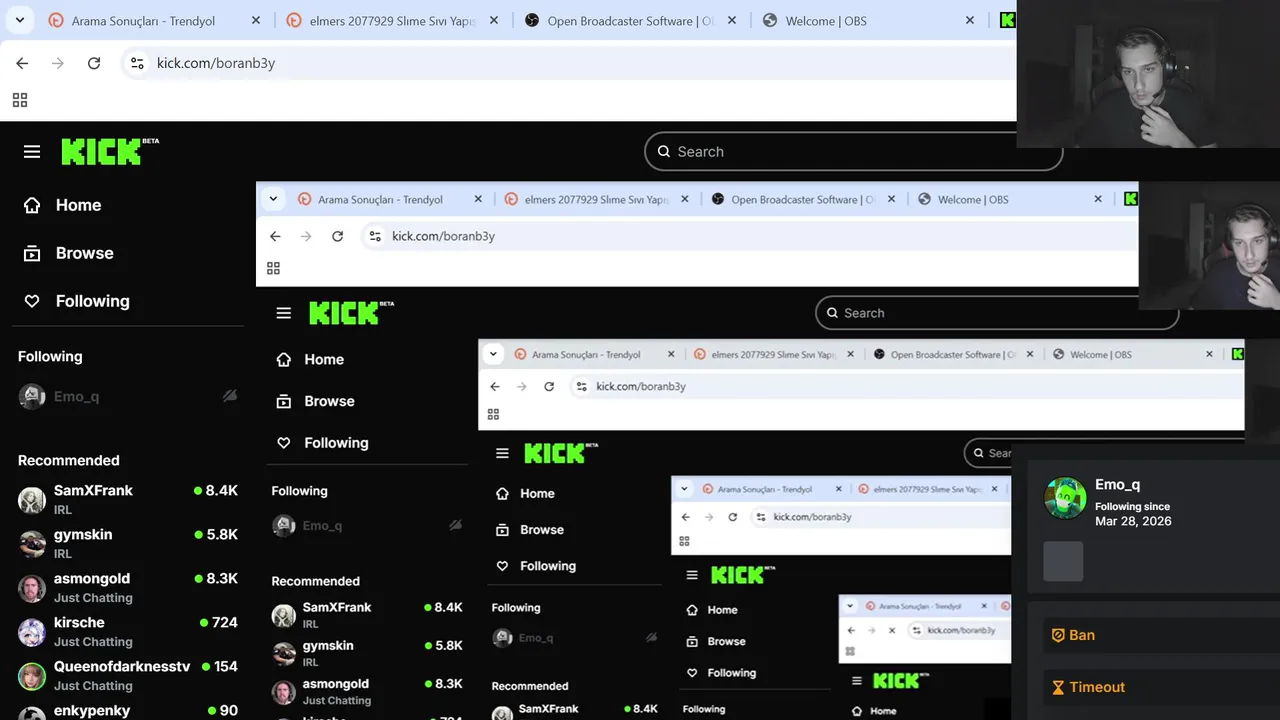Open Home in the largest Kick sidebar
The image size is (1280, 720).
[62, 205]
